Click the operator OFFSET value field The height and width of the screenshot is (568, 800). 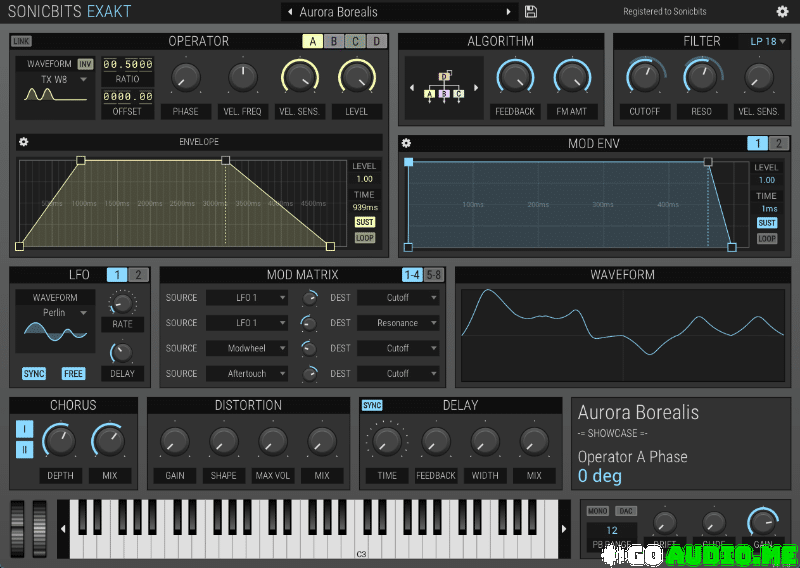click(x=128, y=97)
